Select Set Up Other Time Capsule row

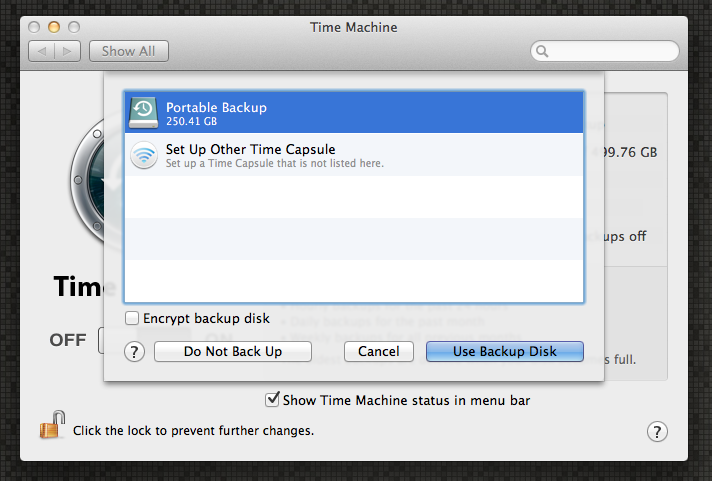354,154
